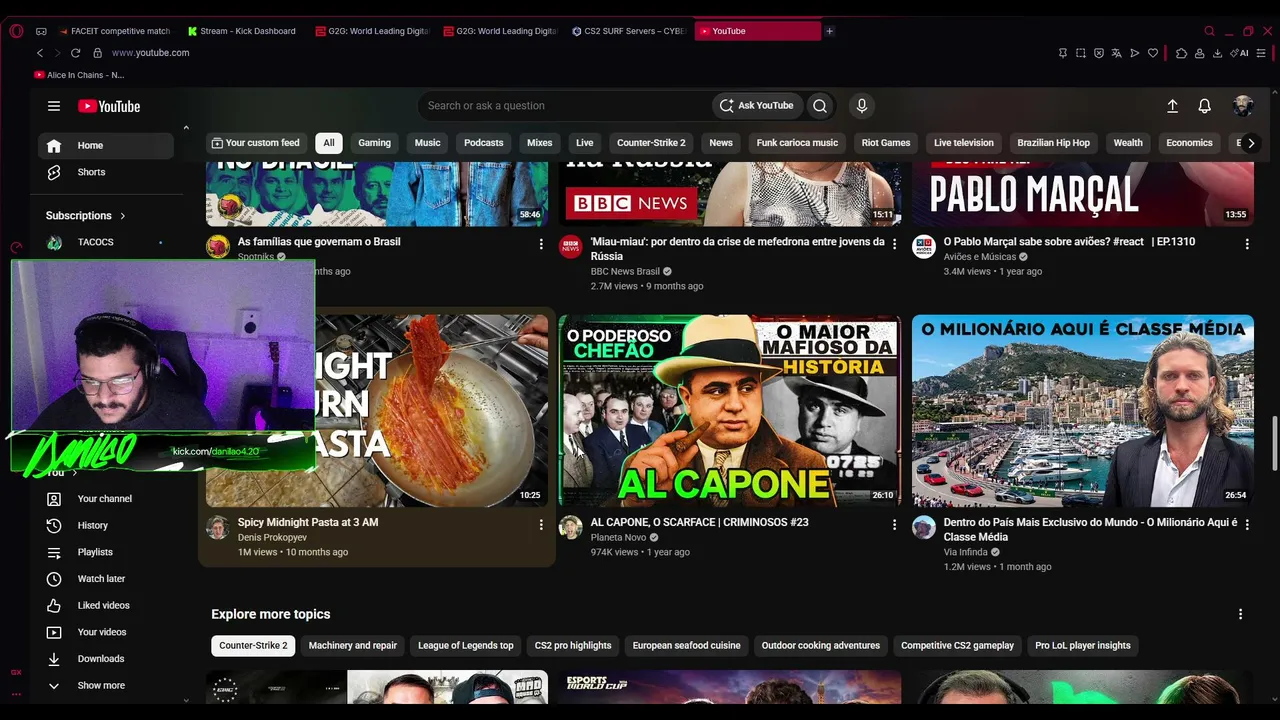Viewport: 1280px width, 720px height.
Task: Select the Gaming filter chip
Action: tap(375, 143)
